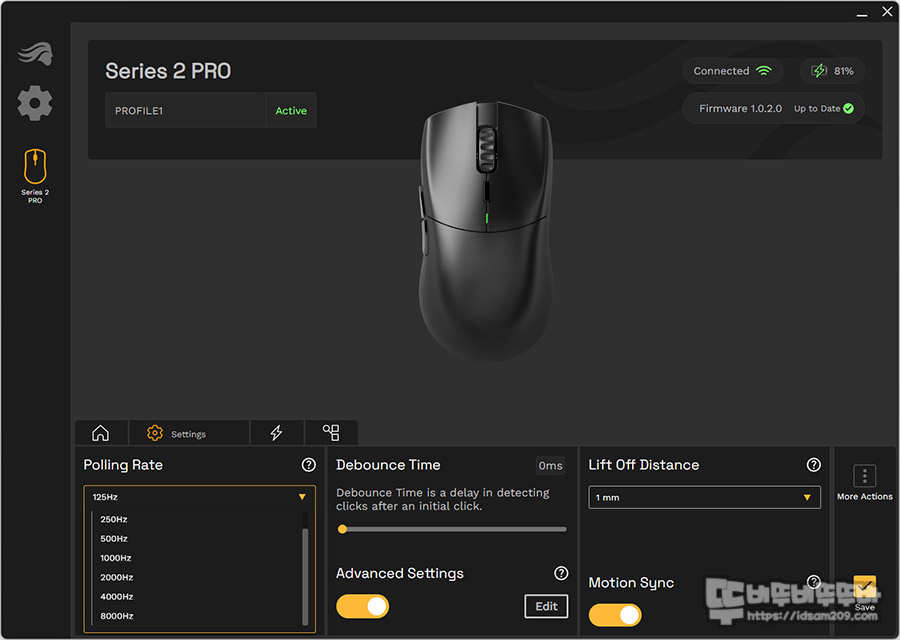900x640 pixels.
Task: Click the Debounce Time slider handle
Action: point(342,529)
